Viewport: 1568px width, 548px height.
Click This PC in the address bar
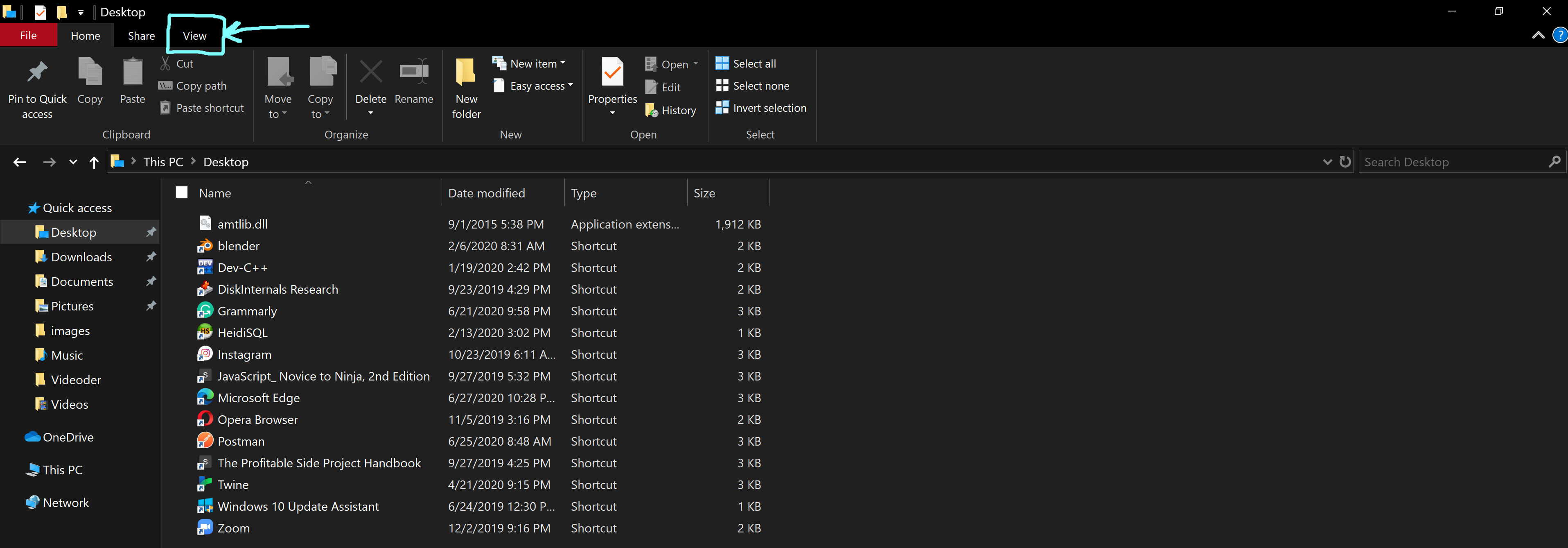(163, 162)
